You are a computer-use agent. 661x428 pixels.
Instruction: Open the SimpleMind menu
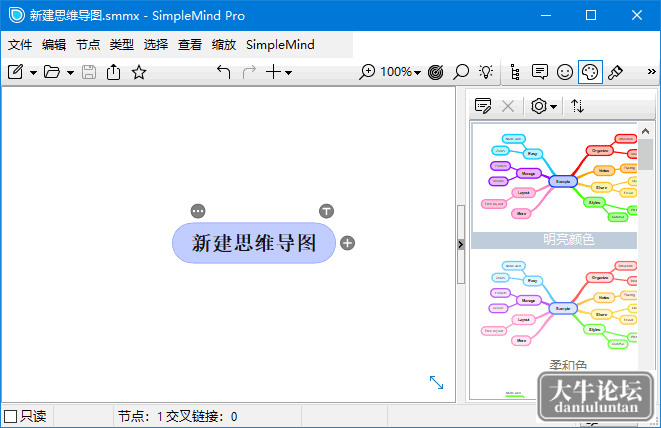(280, 45)
